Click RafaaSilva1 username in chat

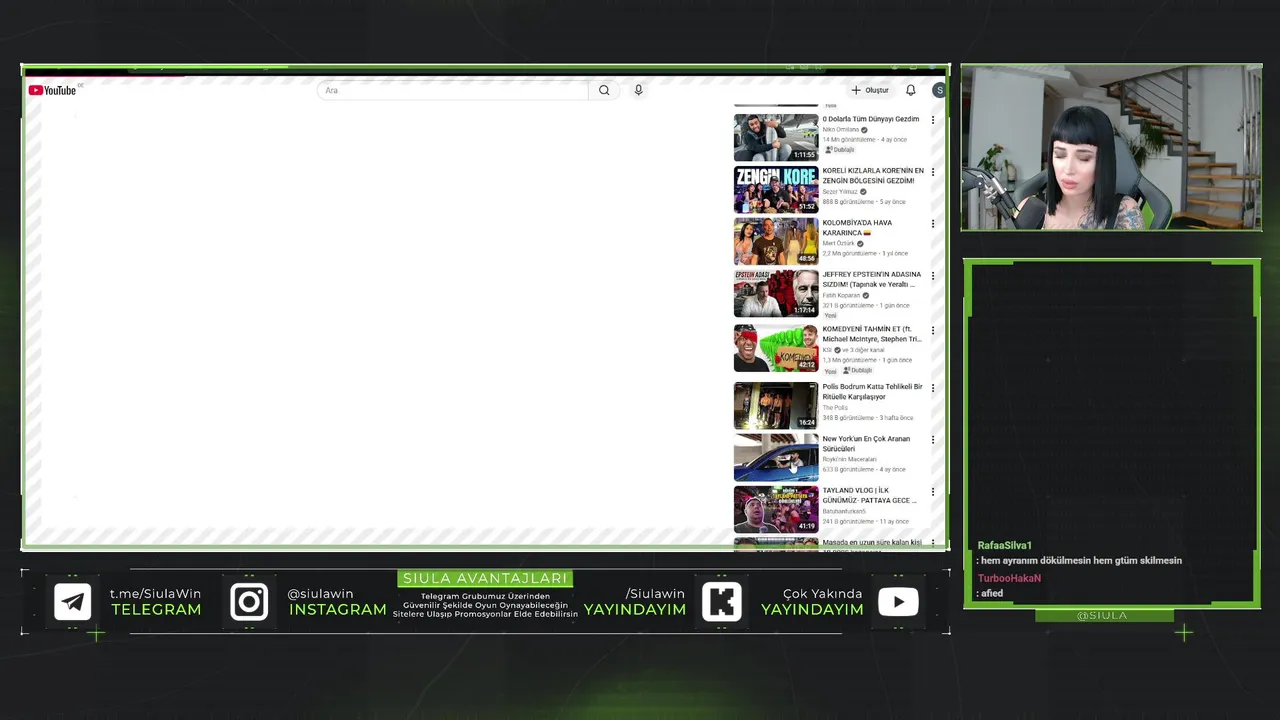coord(1004,546)
